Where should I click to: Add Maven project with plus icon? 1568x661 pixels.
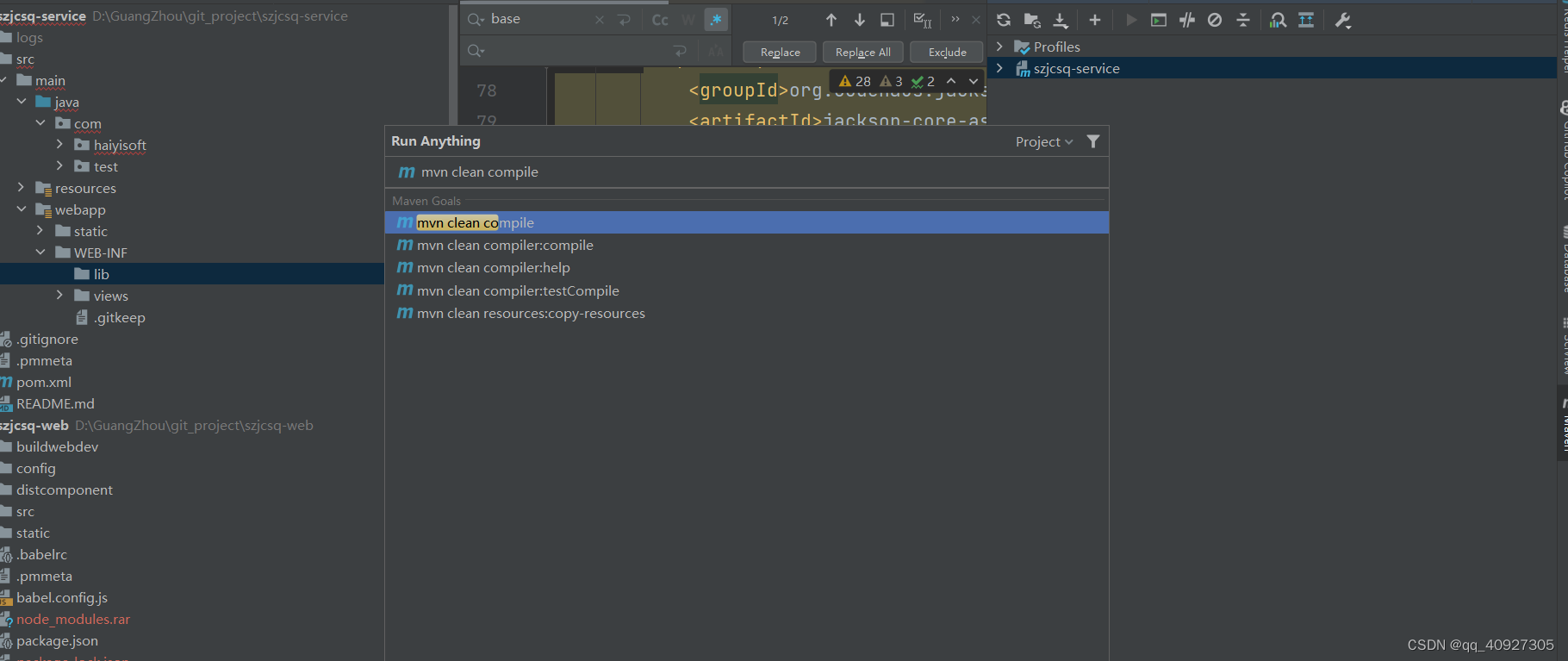(1095, 20)
